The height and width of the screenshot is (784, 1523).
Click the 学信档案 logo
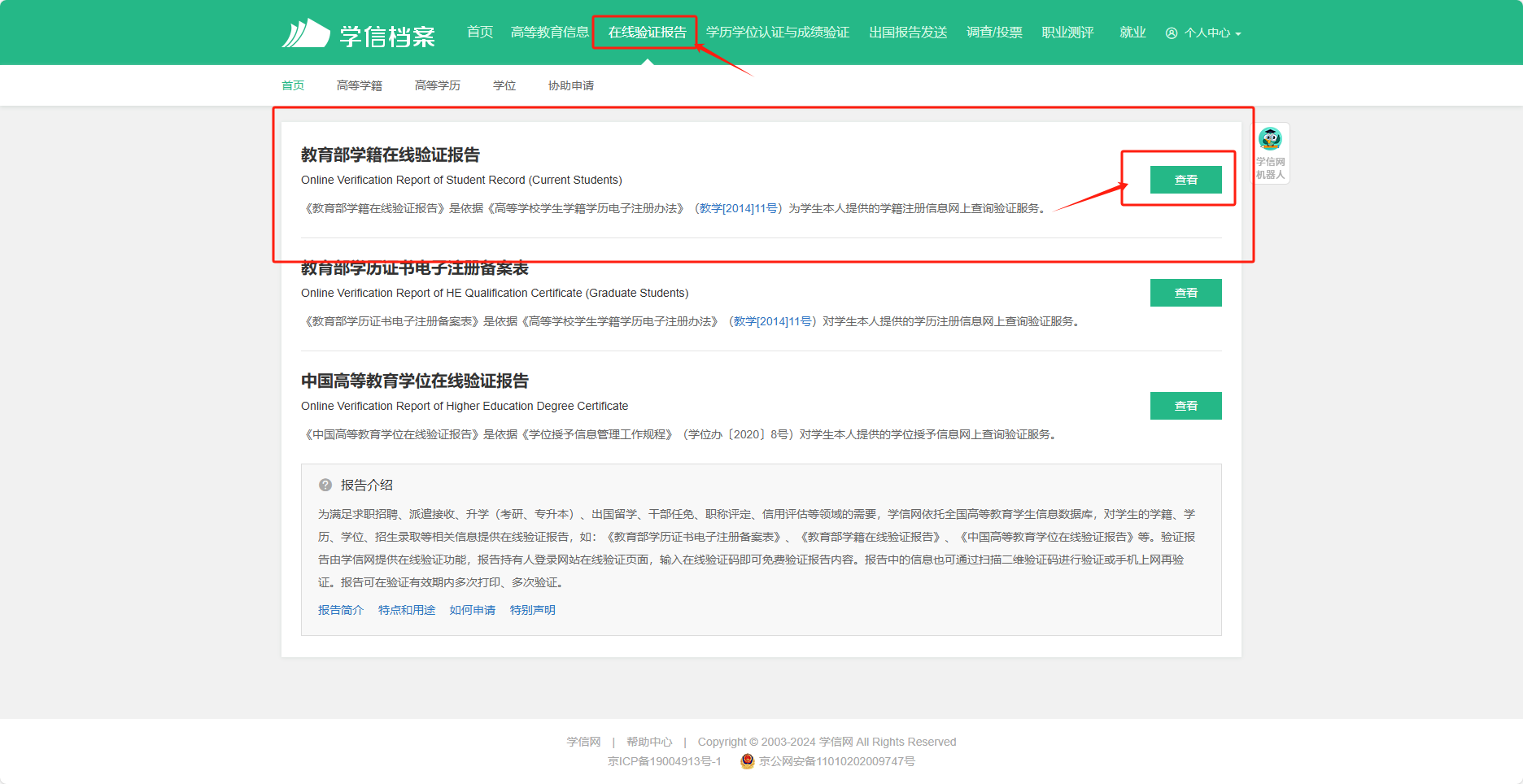point(359,33)
